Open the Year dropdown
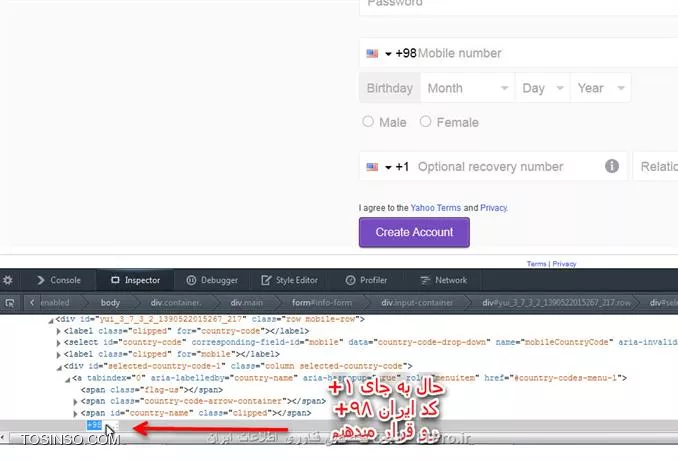678x461 pixels. tap(601, 88)
